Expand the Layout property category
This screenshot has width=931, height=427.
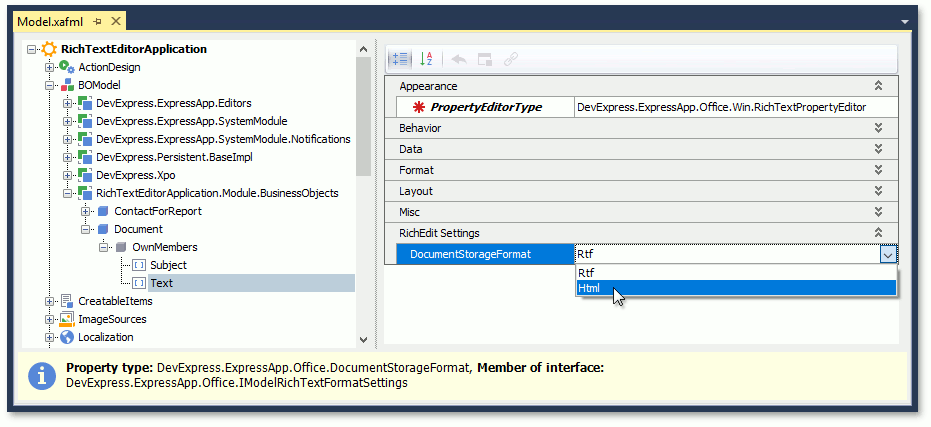(x=879, y=191)
